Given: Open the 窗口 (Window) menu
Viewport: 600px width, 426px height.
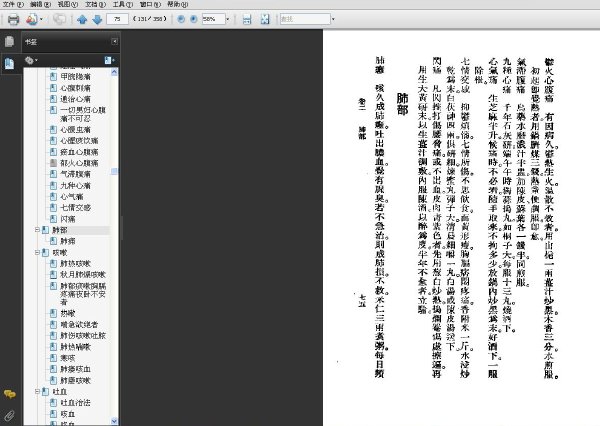Looking at the screenshot, I should pos(150,4).
